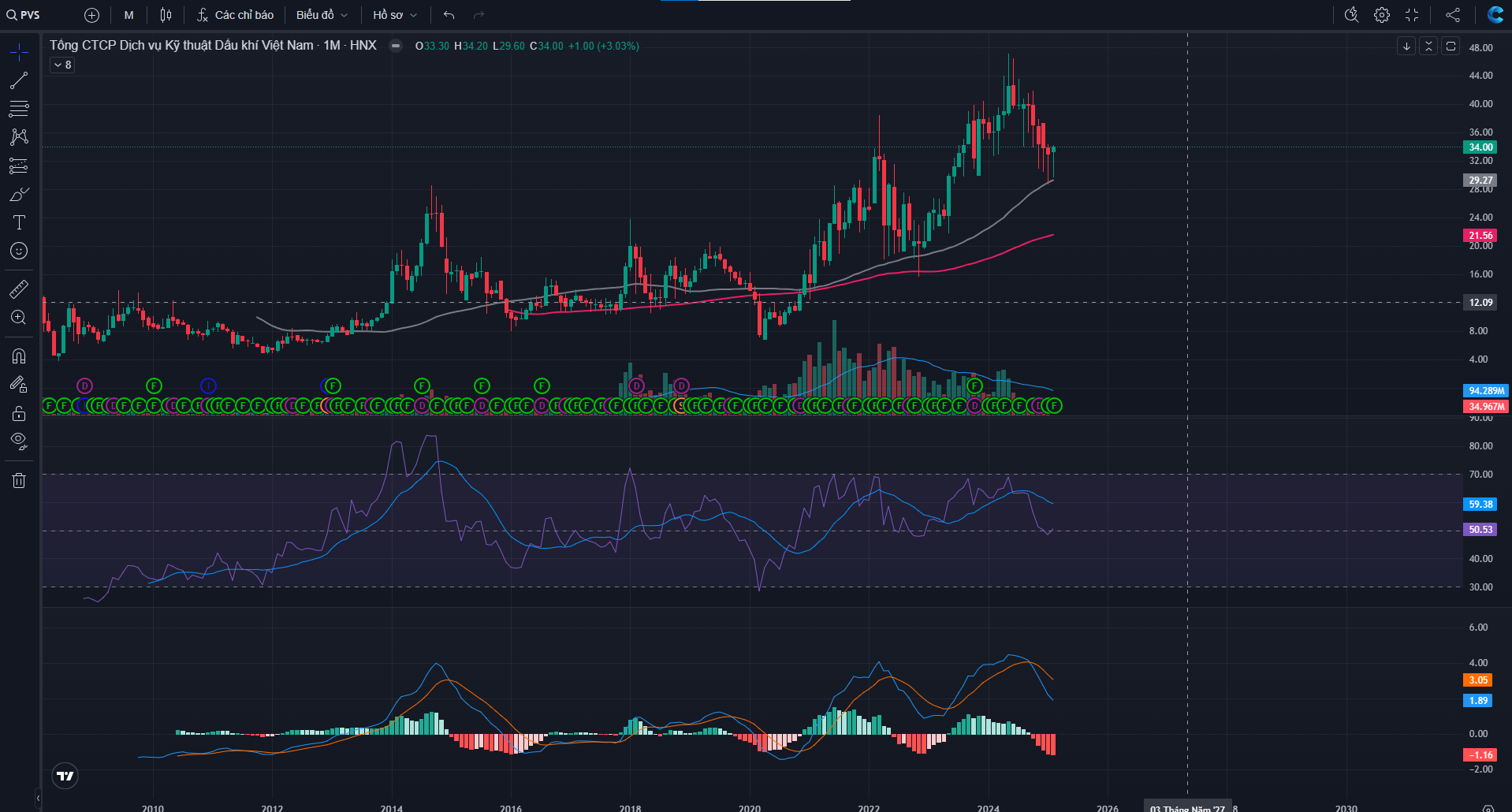The width and height of the screenshot is (1512, 812).
Task: Click the PVS symbol search box
Action: point(24,15)
